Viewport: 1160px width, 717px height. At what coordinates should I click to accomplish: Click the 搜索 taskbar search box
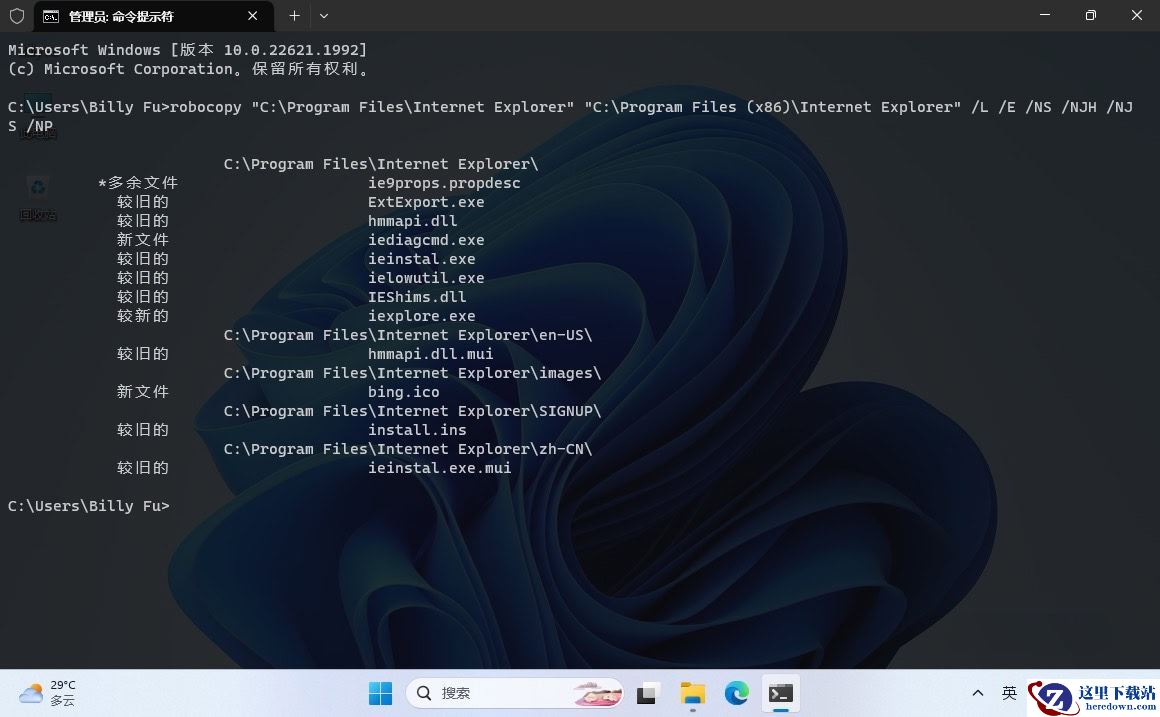515,693
